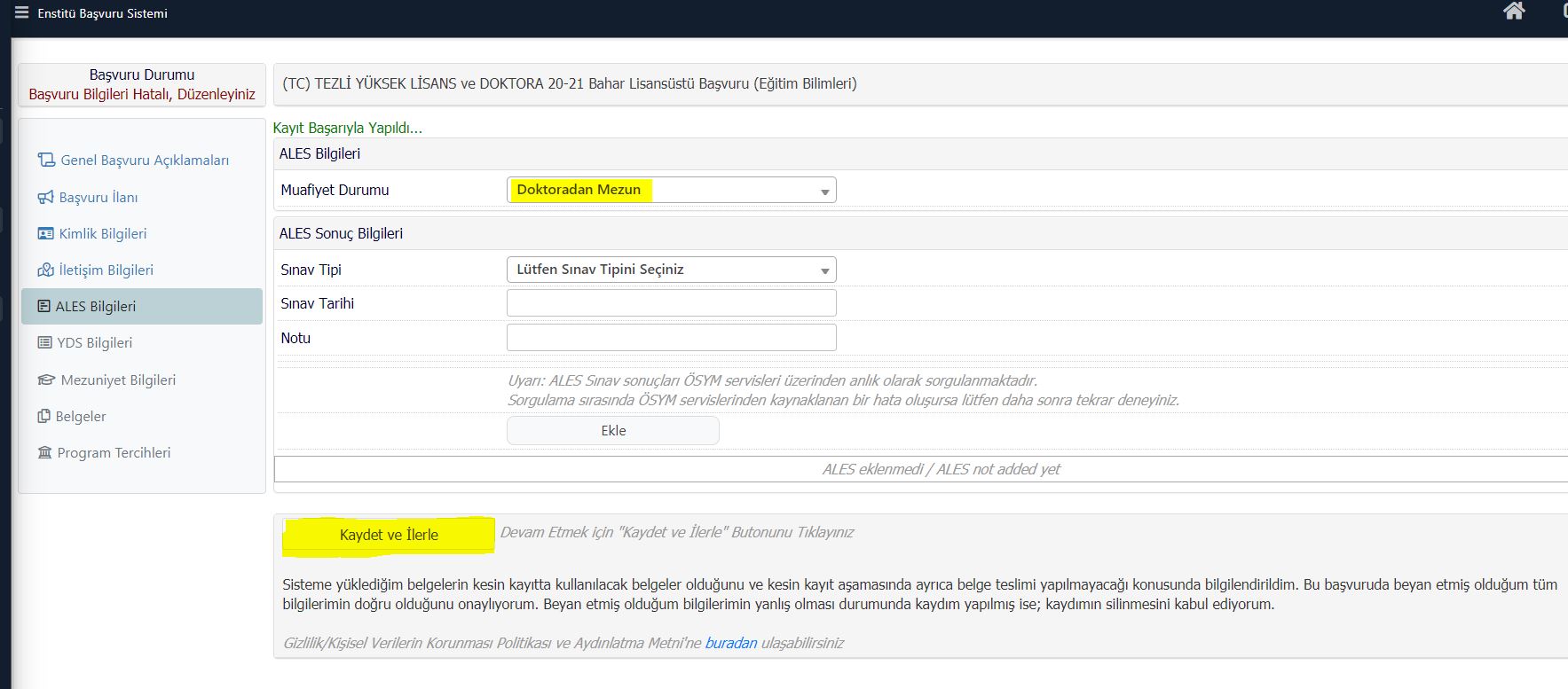Open the Muafiyet Durumu dropdown
The image size is (1568, 689).
(x=671, y=190)
